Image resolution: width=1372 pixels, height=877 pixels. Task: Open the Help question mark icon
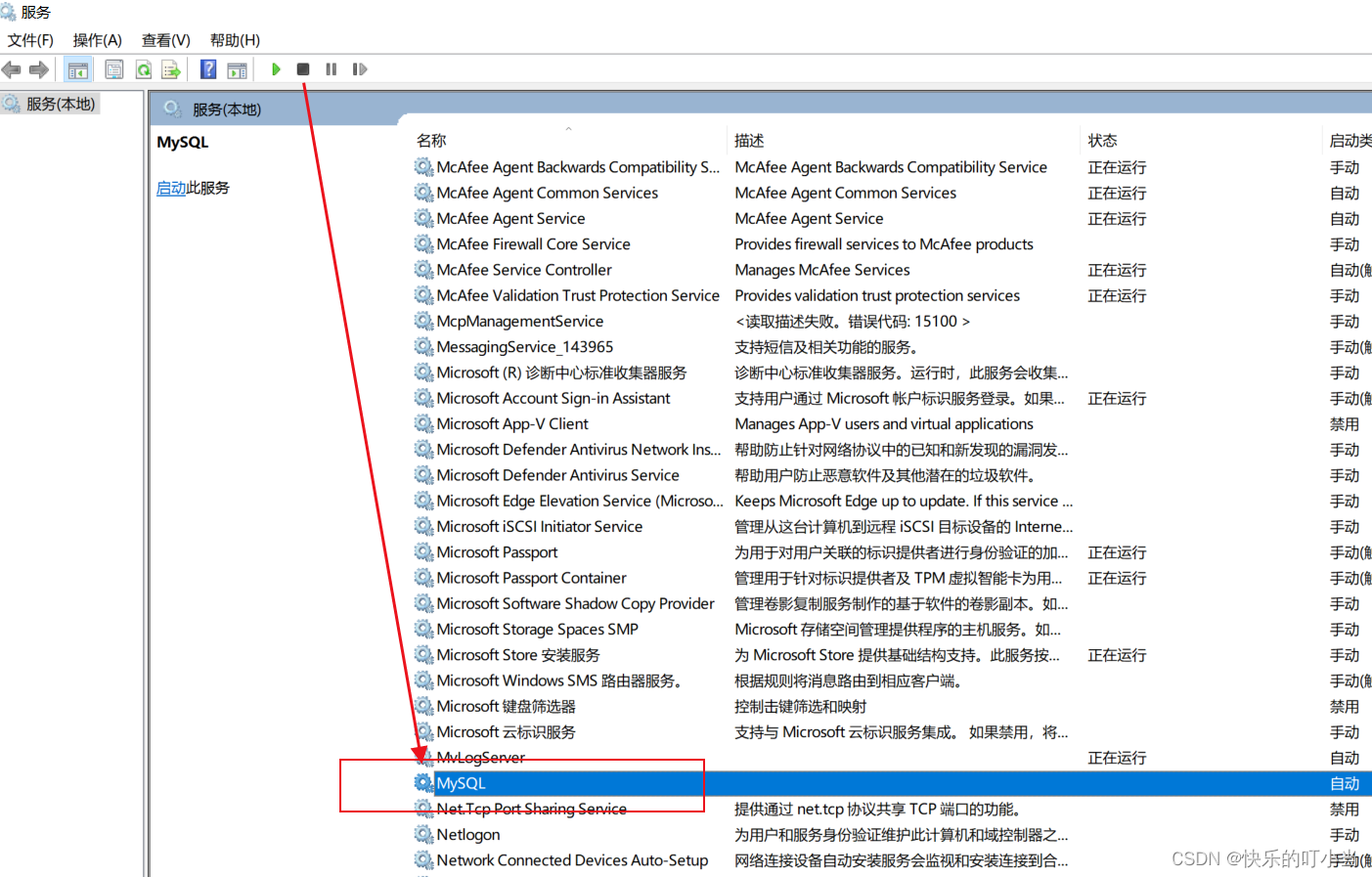[x=208, y=69]
